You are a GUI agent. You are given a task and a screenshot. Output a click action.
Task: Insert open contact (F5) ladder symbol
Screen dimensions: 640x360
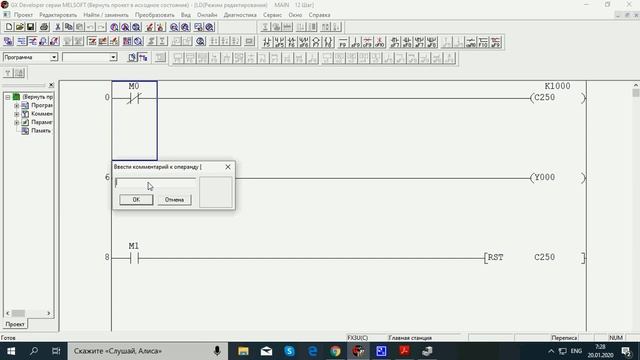pyautogui.click(x=267, y=42)
